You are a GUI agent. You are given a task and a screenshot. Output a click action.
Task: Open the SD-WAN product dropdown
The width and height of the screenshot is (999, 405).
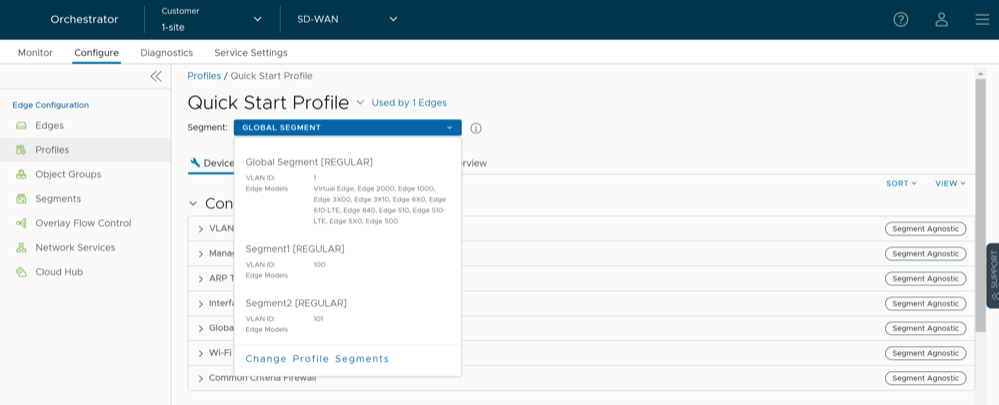click(x=347, y=19)
